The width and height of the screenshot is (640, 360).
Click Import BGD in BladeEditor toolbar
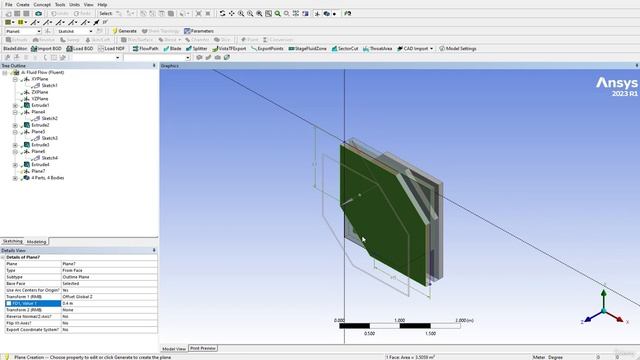[46, 49]
